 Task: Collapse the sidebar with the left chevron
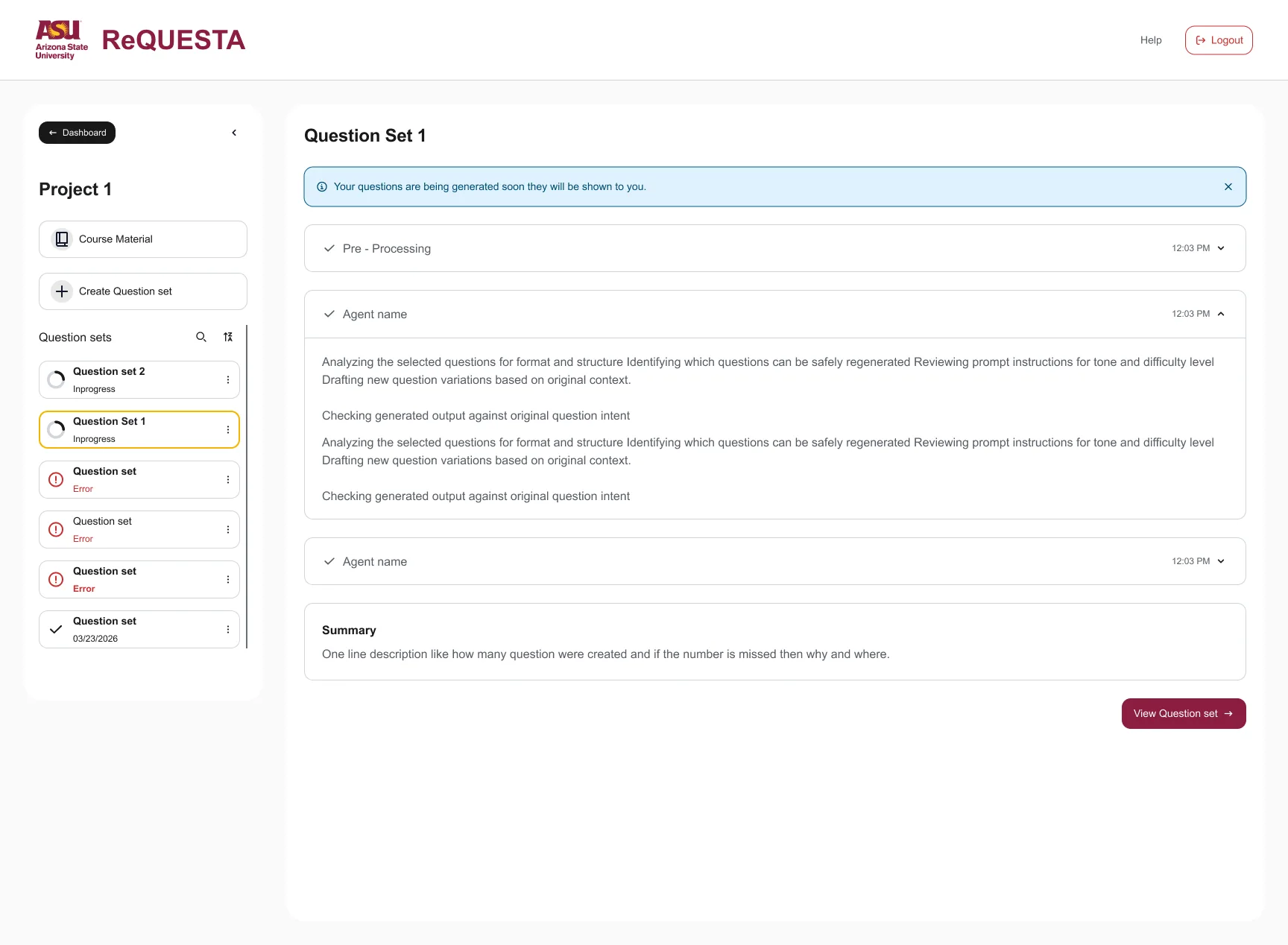(x=234, y=133)
